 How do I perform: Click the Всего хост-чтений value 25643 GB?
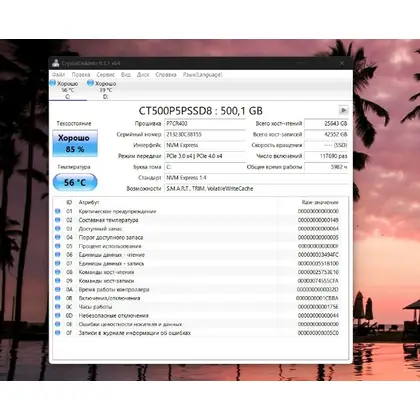pyautogui.click(x=327, y=124)
